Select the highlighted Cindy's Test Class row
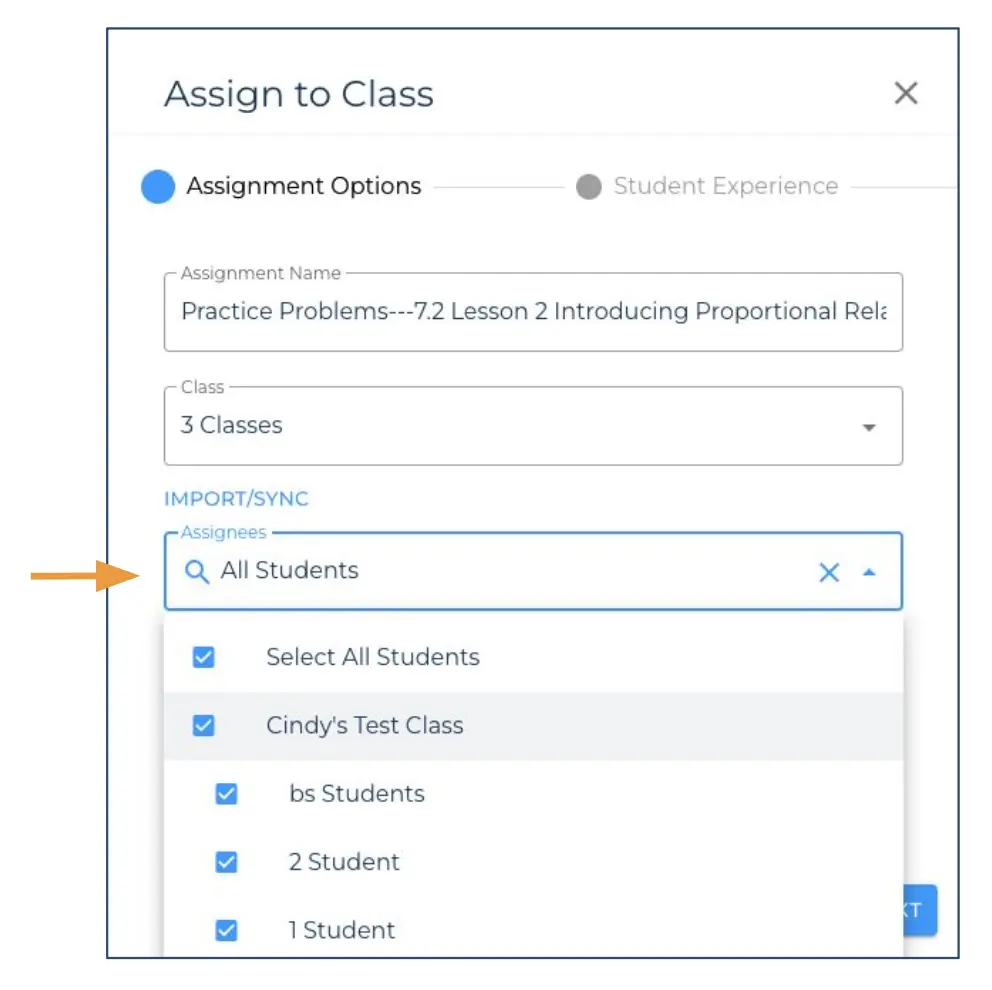Image resolution: width=992 pixels, height=990 pixels. click(364, 725)
